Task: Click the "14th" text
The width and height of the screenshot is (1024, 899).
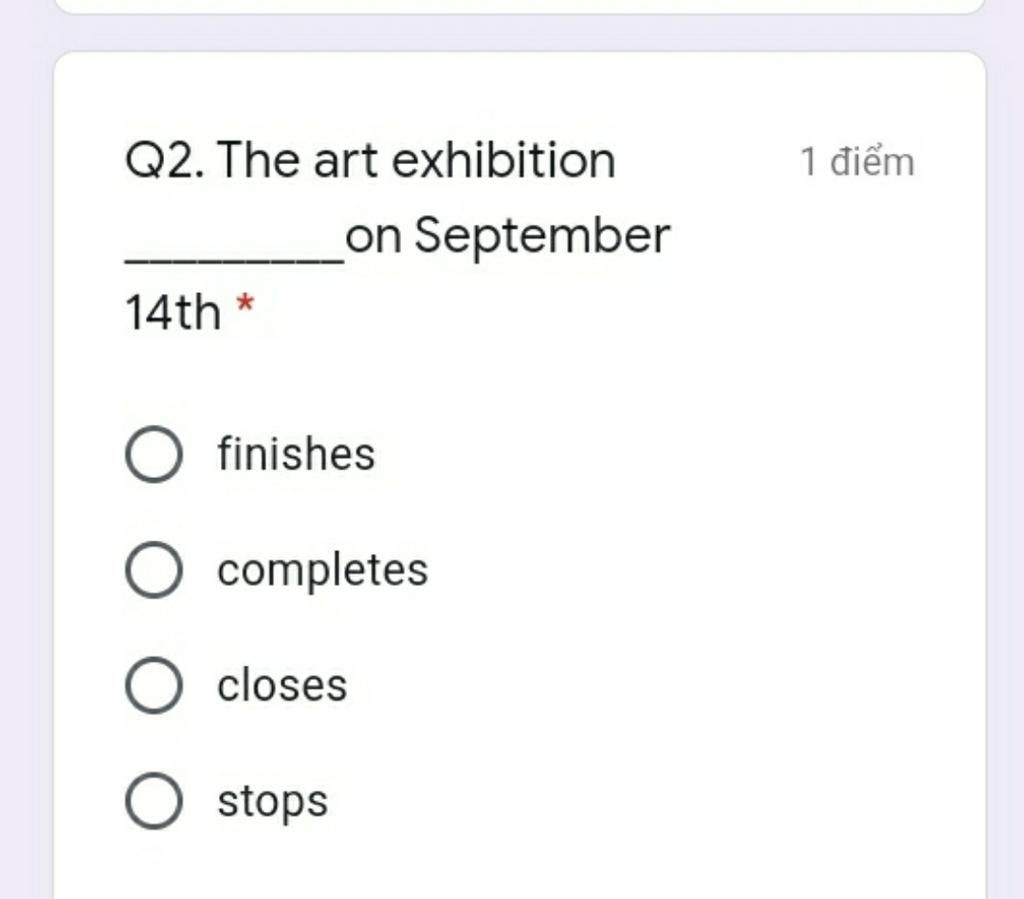Action: [x=172, y=313]
